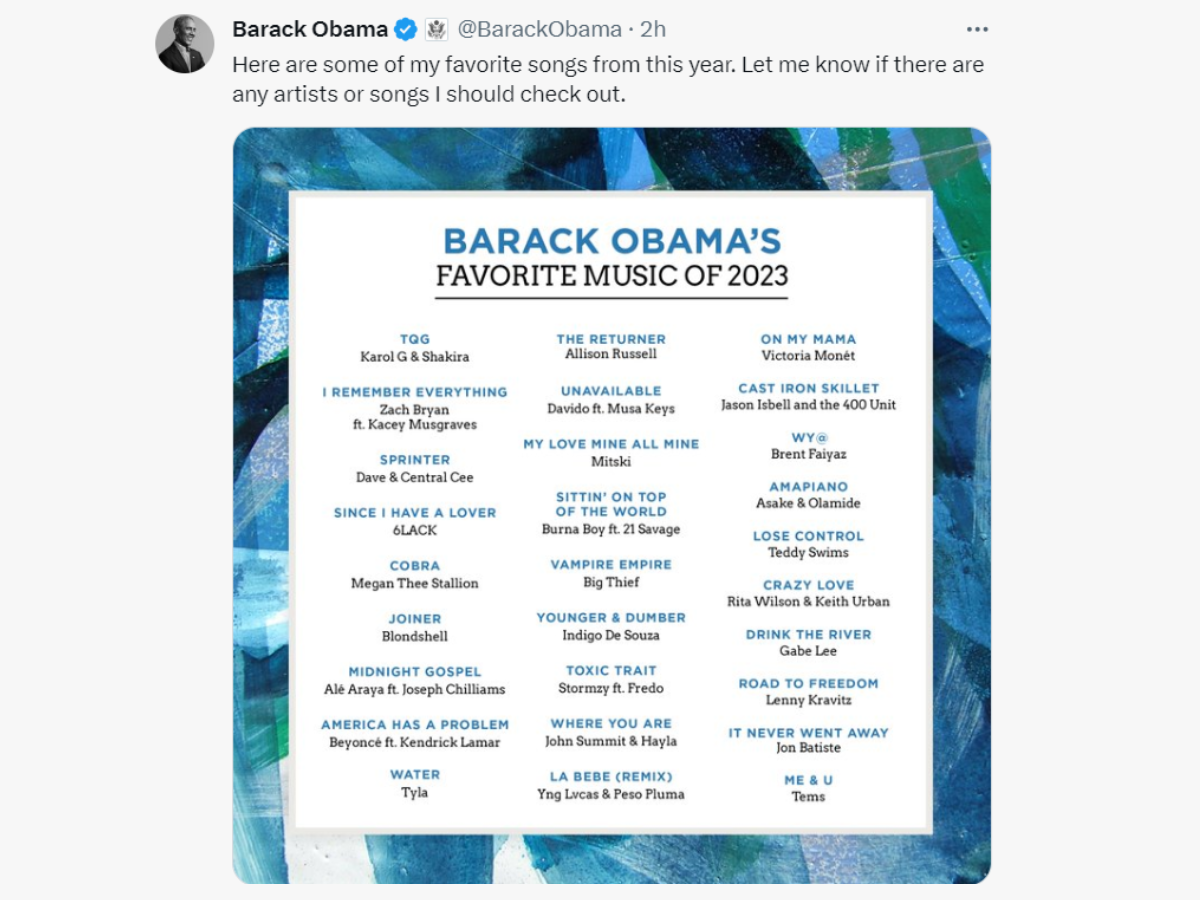
Task: Open the more options ellipsis menu
Action: click(977, 29)
